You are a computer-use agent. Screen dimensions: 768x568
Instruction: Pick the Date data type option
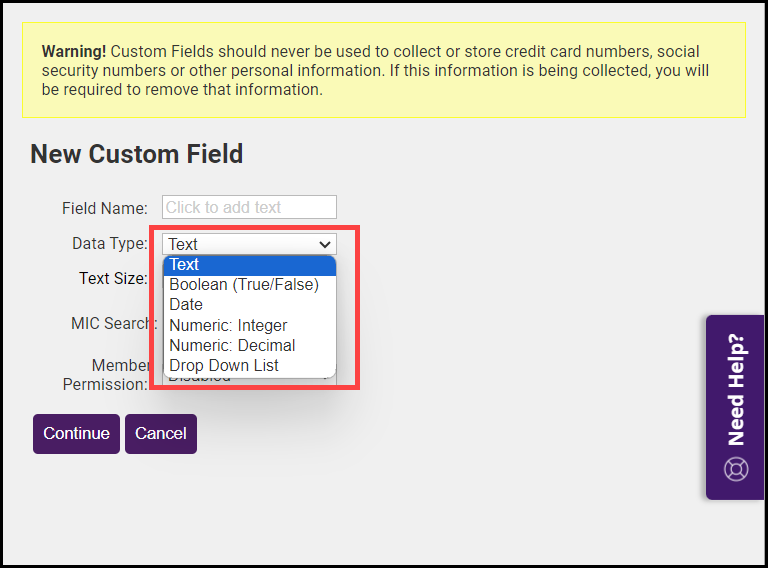click(186, 305)
